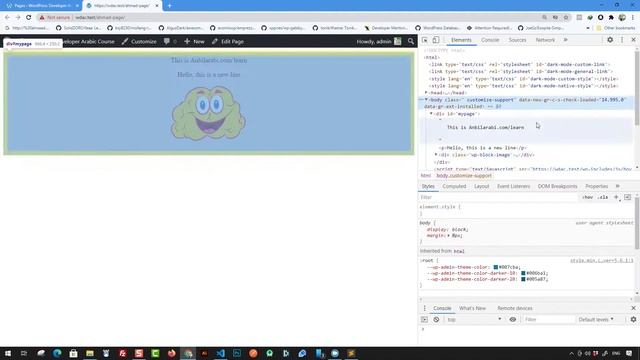Reload the current page

(x=29, y=18)
